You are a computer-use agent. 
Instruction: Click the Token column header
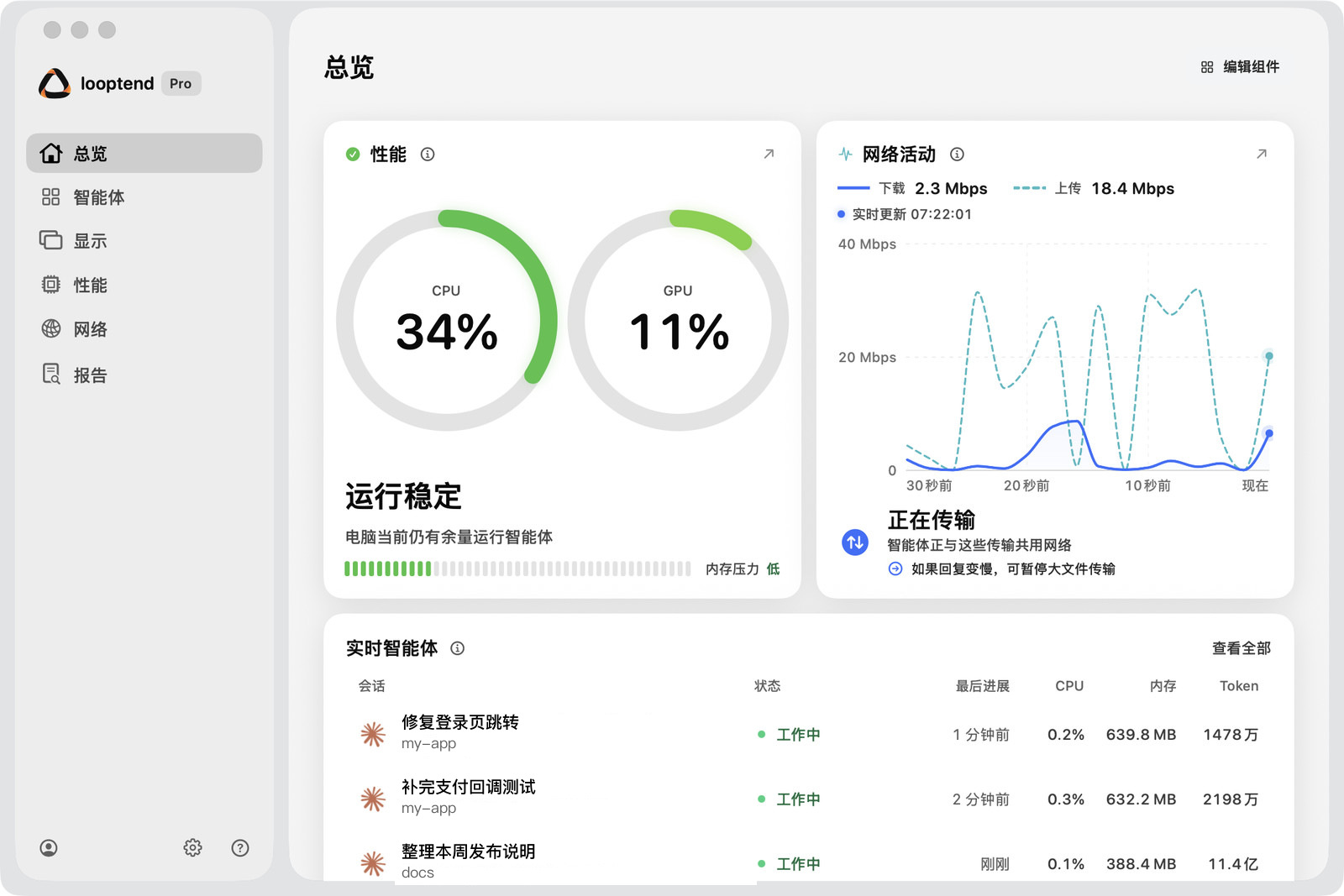pos(1239,686)
